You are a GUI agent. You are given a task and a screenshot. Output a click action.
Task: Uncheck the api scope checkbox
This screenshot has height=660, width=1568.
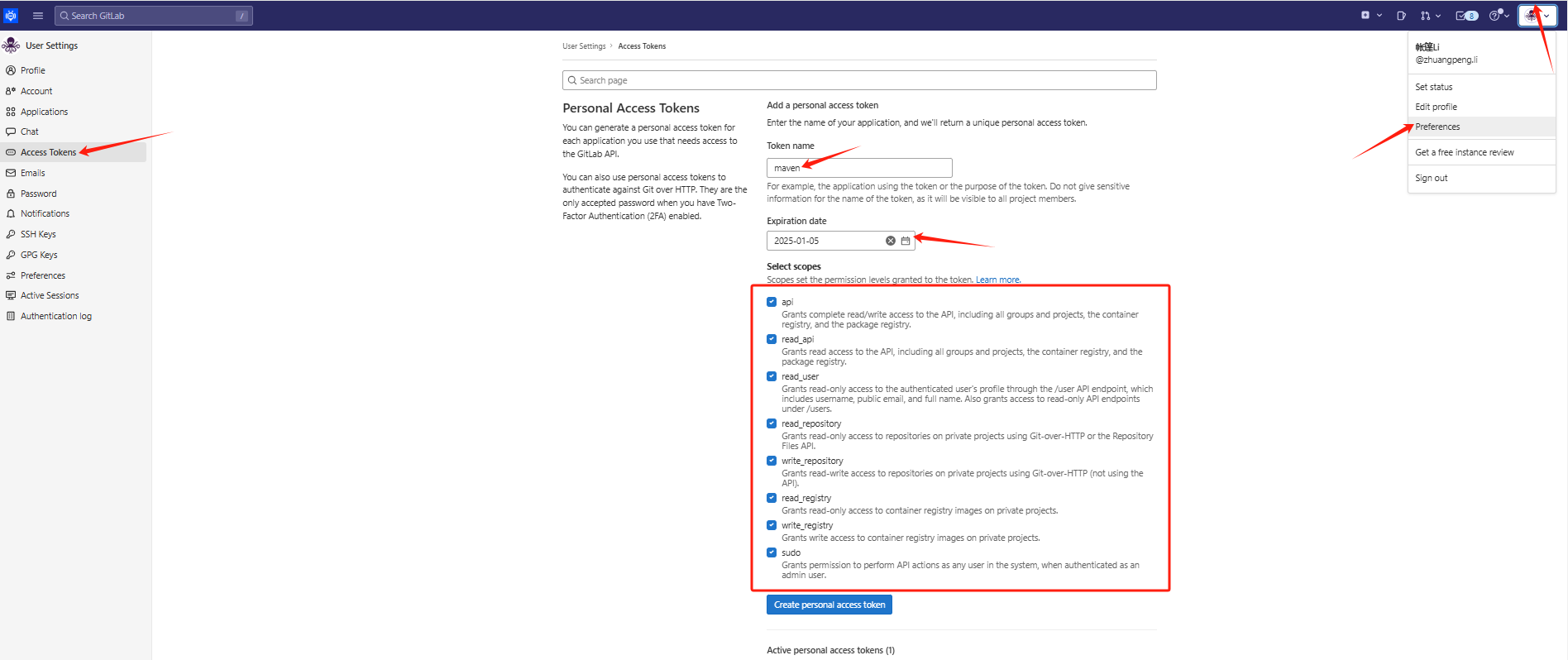pyautogui.click(x=772, y=302)
